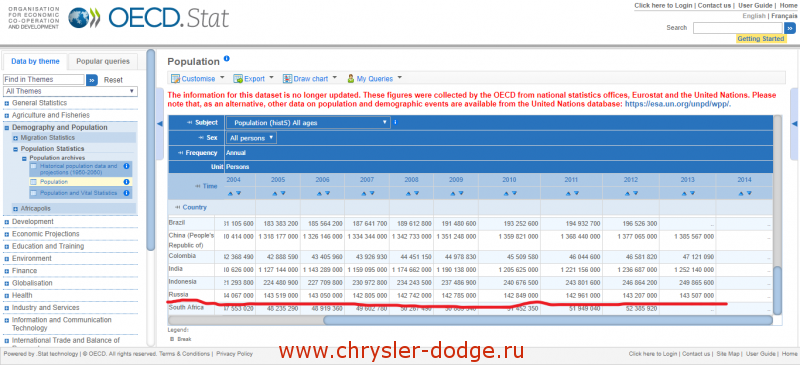800x365 pixels.
Task: Collapse Demography and Population theme
Action: coord(7,128)
